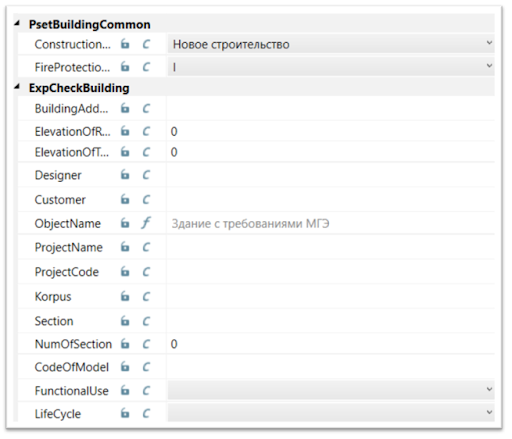Collapse the PsetBuildingCommon group

[x=17, y=23]
